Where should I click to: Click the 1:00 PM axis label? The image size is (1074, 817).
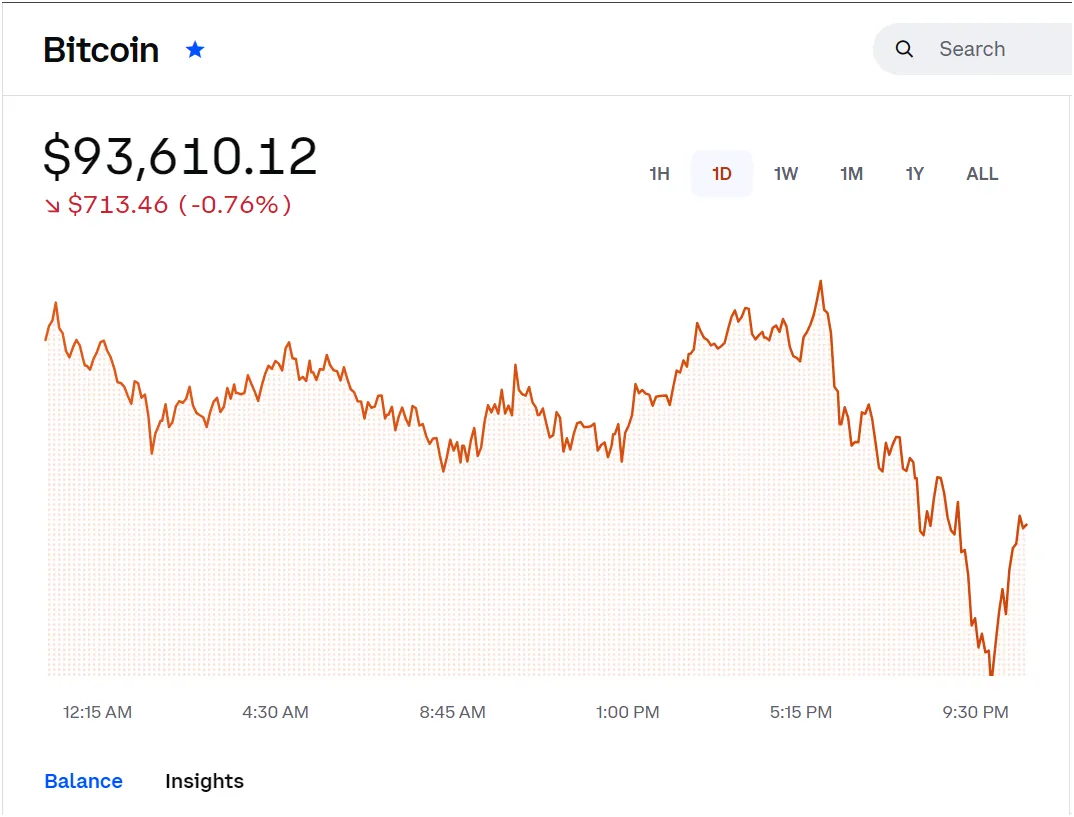pos(627,712)
